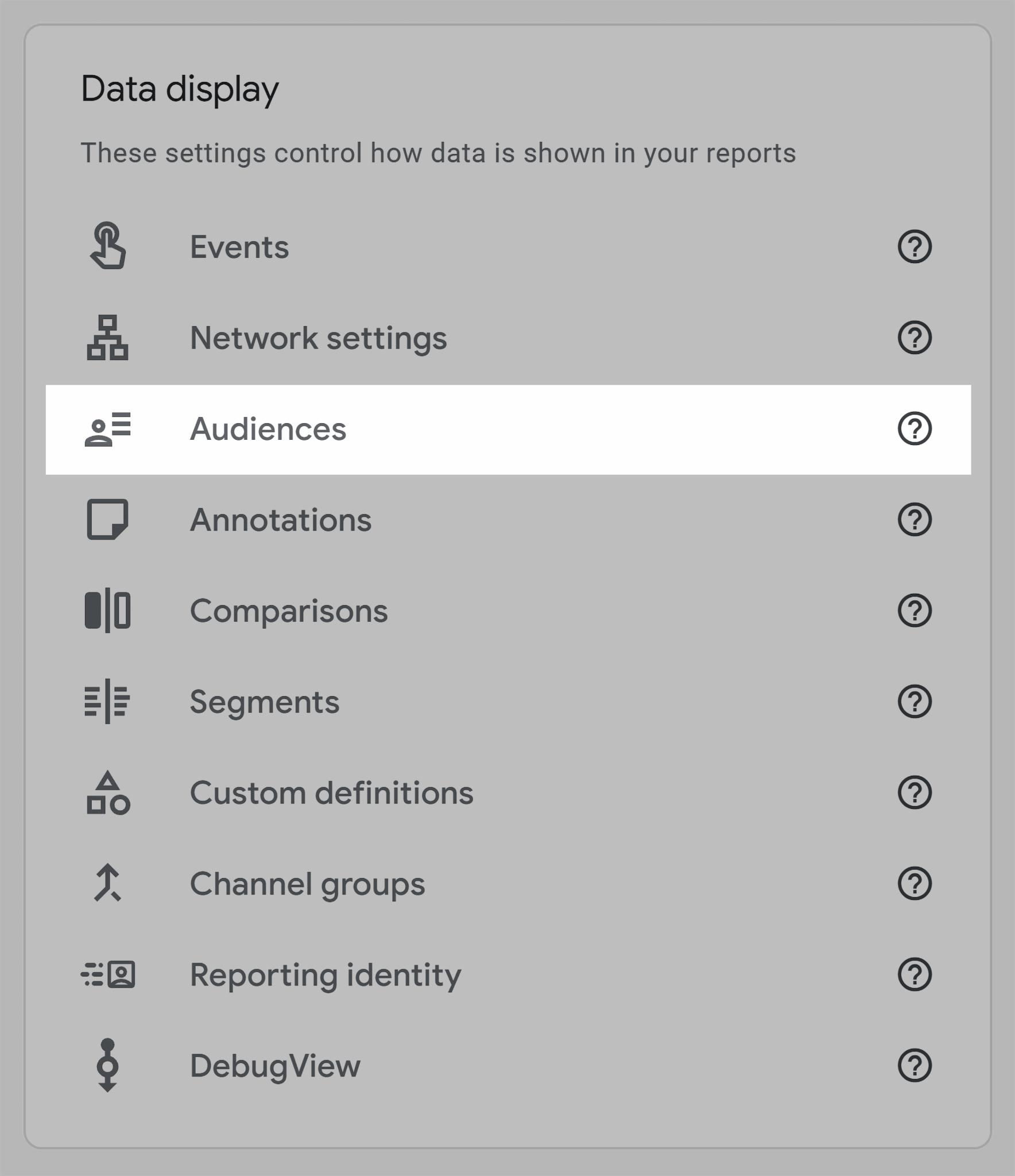Click the Network settings hierarchy icon
Image resolution: width=1015 pixels, height=1176 pixels.
(x=107, y=338)
